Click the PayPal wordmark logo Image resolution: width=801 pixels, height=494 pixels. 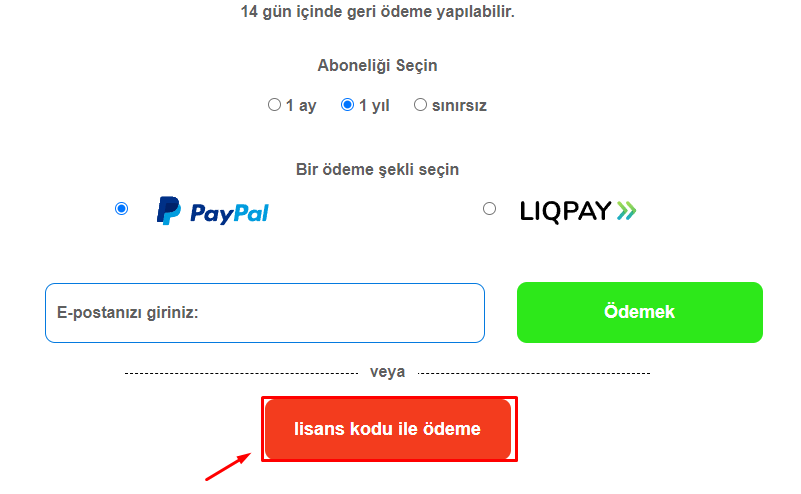click(229, 214)
